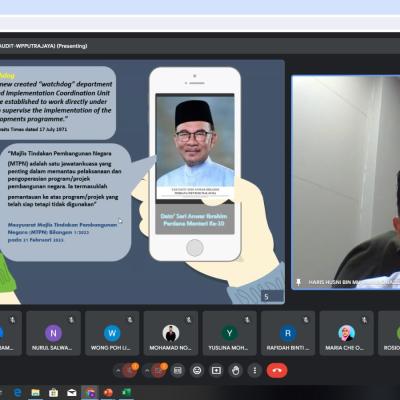Open the emoji reactions button
400x400 pixels.
point(197,370)
